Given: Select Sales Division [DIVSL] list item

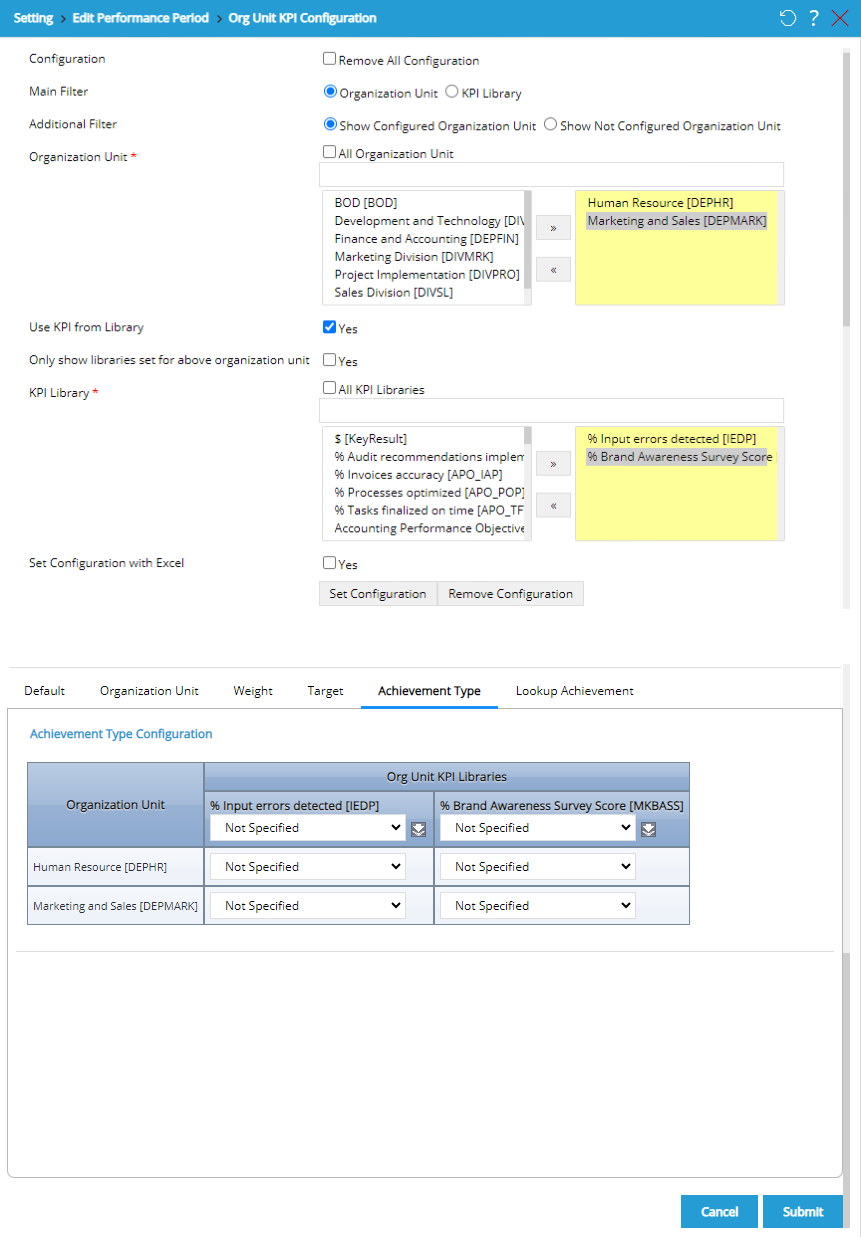Looking at the screenshot, I should point(394,293).
